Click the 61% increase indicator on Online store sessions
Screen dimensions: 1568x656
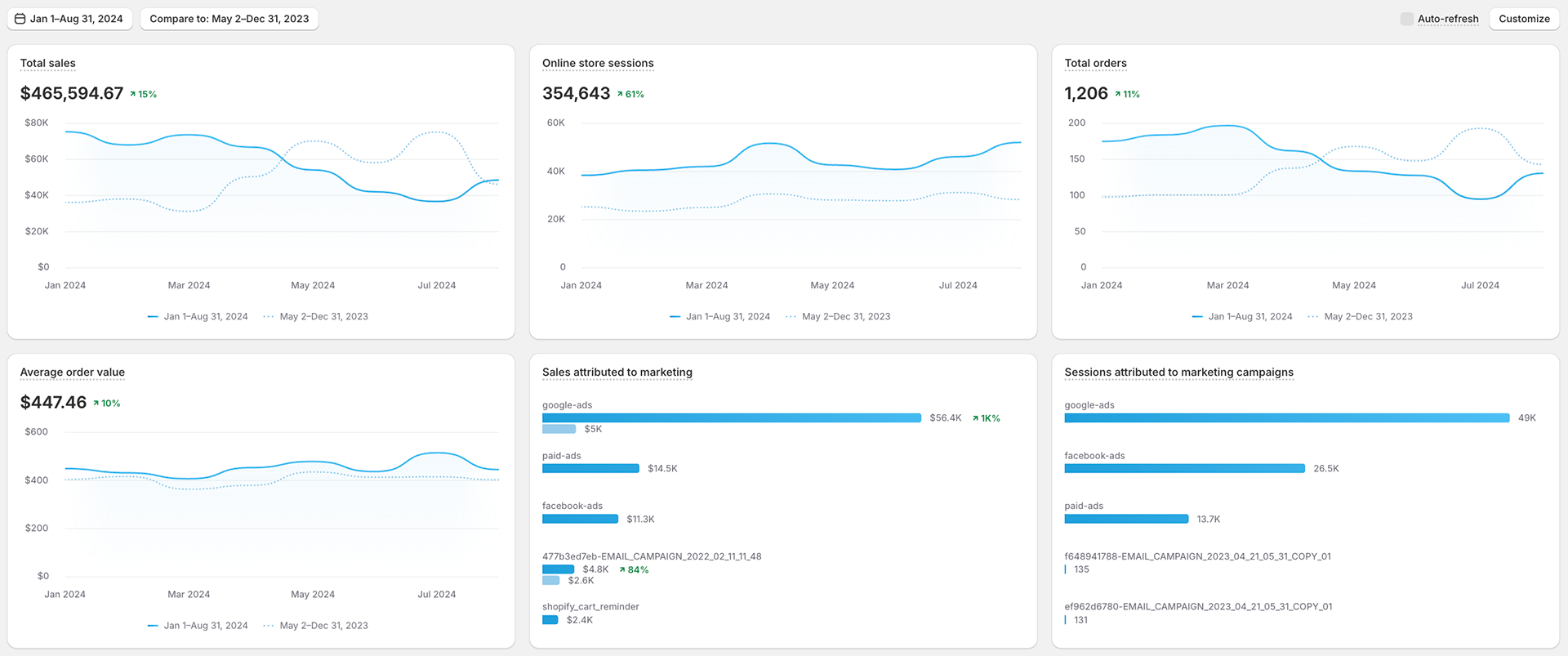point(630,94)
